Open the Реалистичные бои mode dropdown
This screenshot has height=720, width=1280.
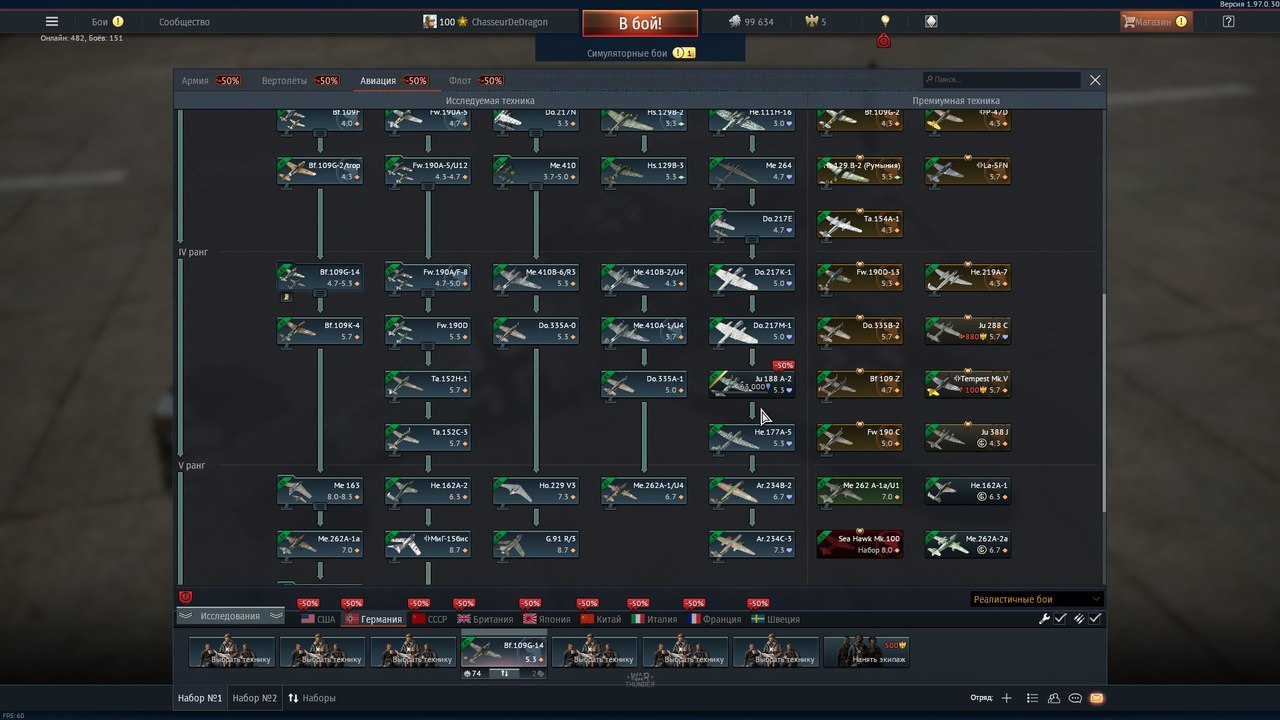click(x=1037, y=599)
